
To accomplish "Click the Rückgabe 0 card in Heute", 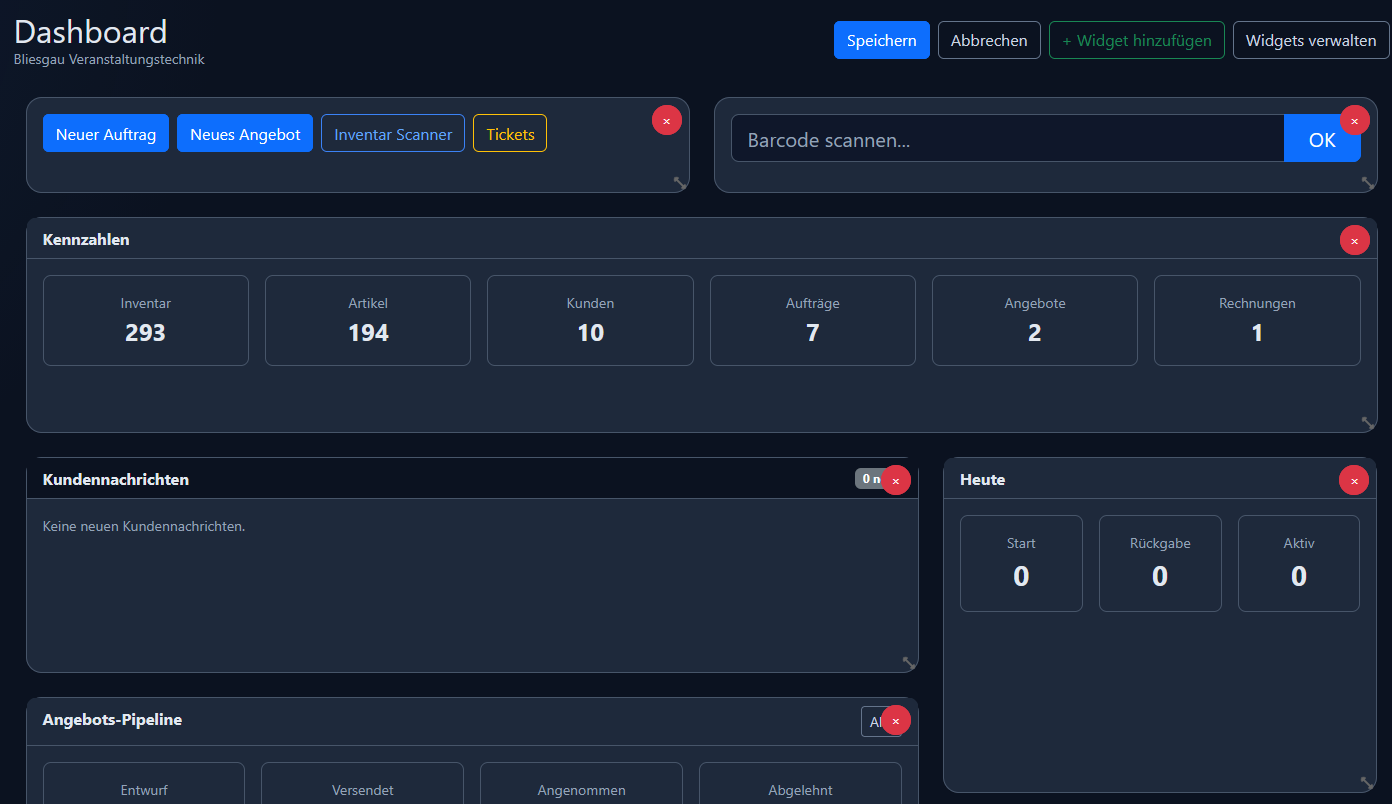I will coord(1160,564).
